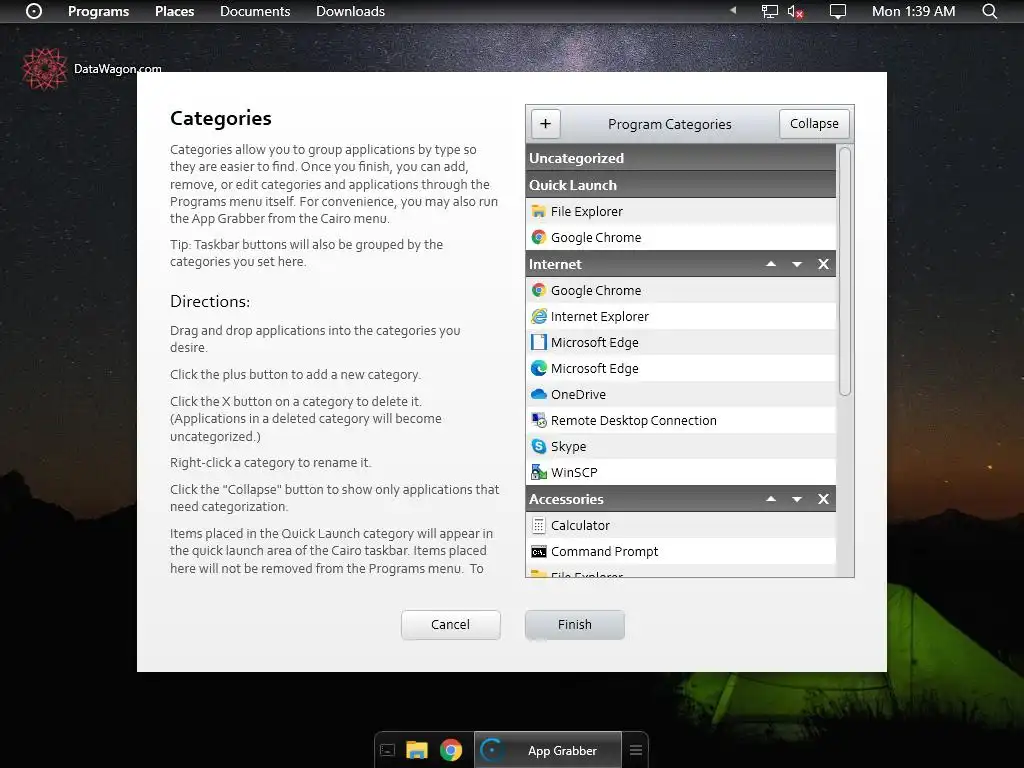
Task: Select the OneDrive cloud icon
Action: coord(539,394)
